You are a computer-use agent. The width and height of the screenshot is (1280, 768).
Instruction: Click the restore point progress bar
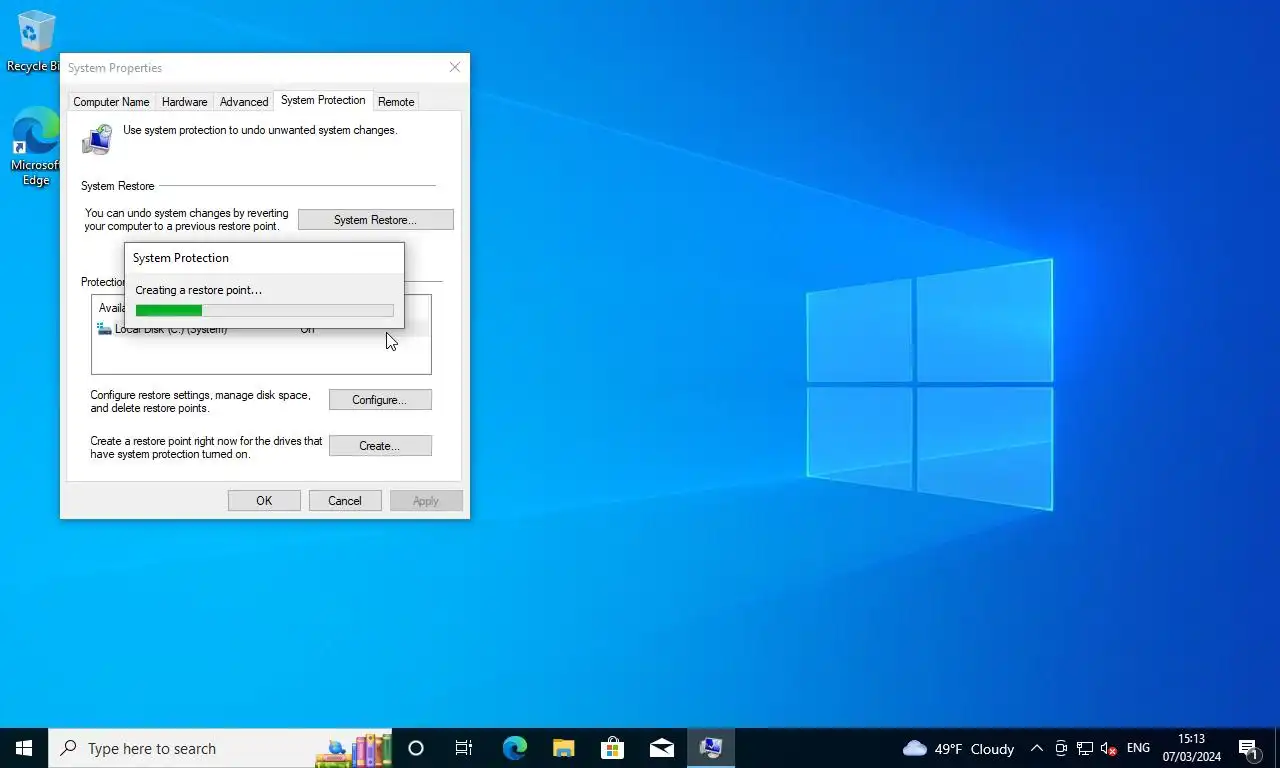pyautogui.click(x=264, y=310)
